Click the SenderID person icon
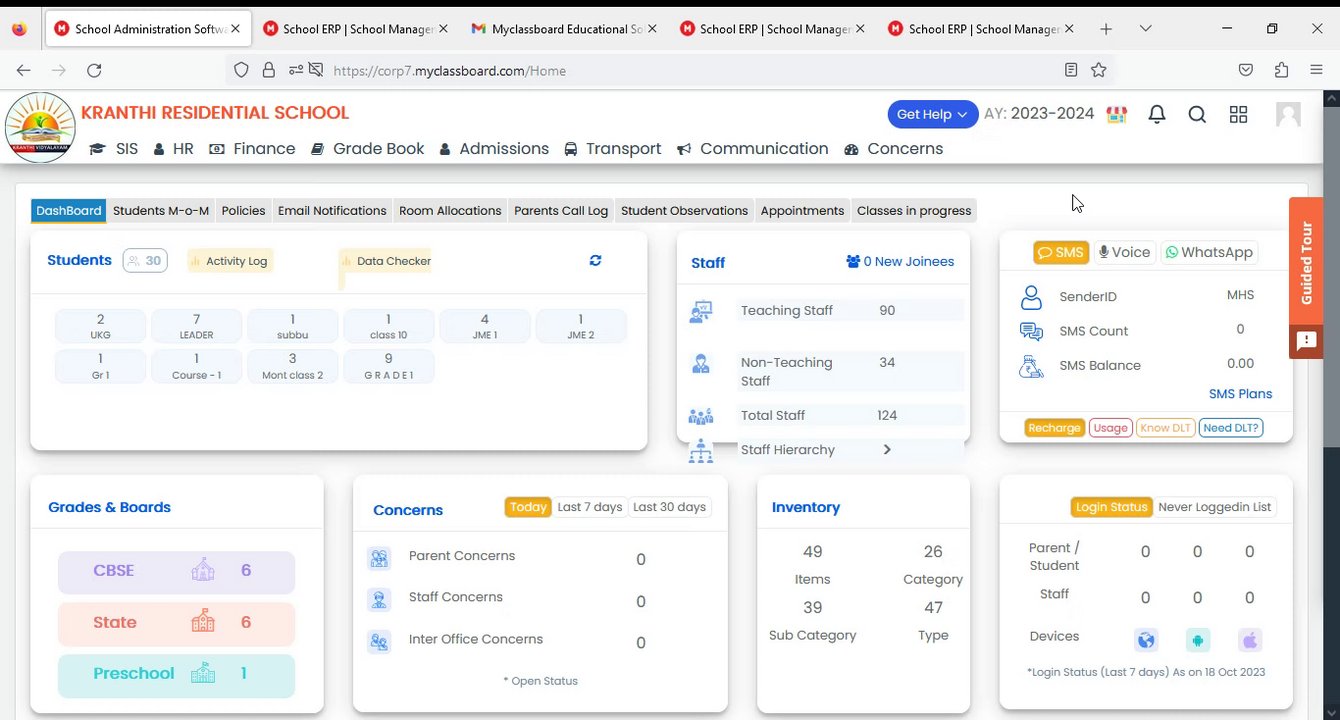 [1031, 297]
